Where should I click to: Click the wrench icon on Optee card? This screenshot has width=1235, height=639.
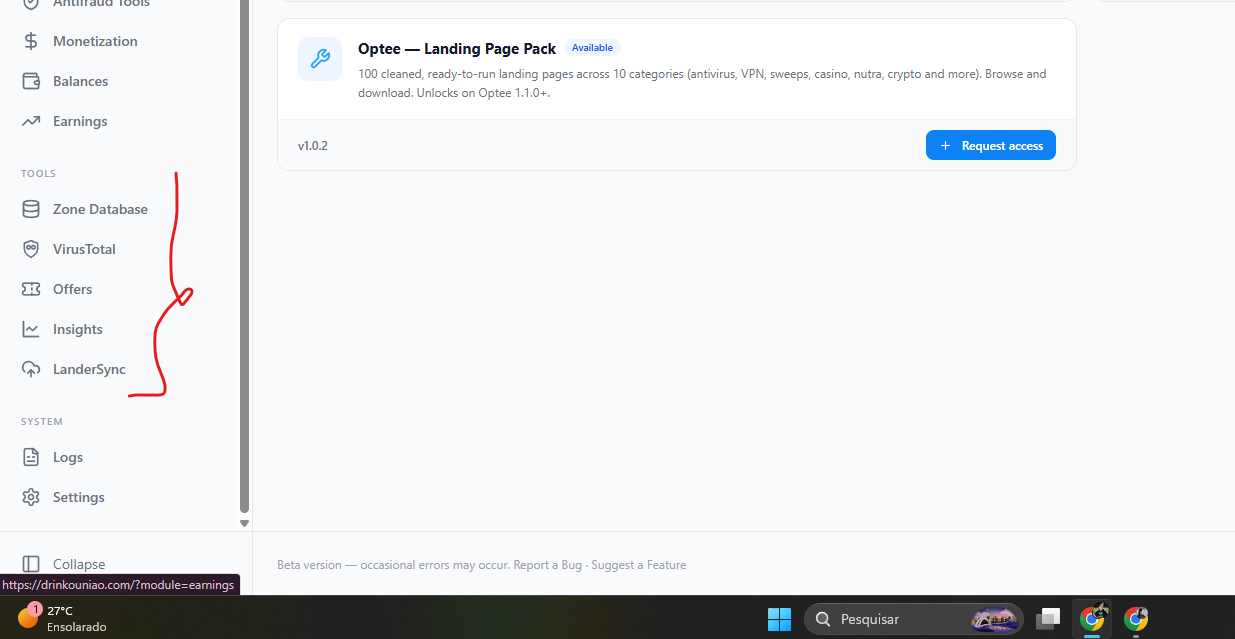320,59
